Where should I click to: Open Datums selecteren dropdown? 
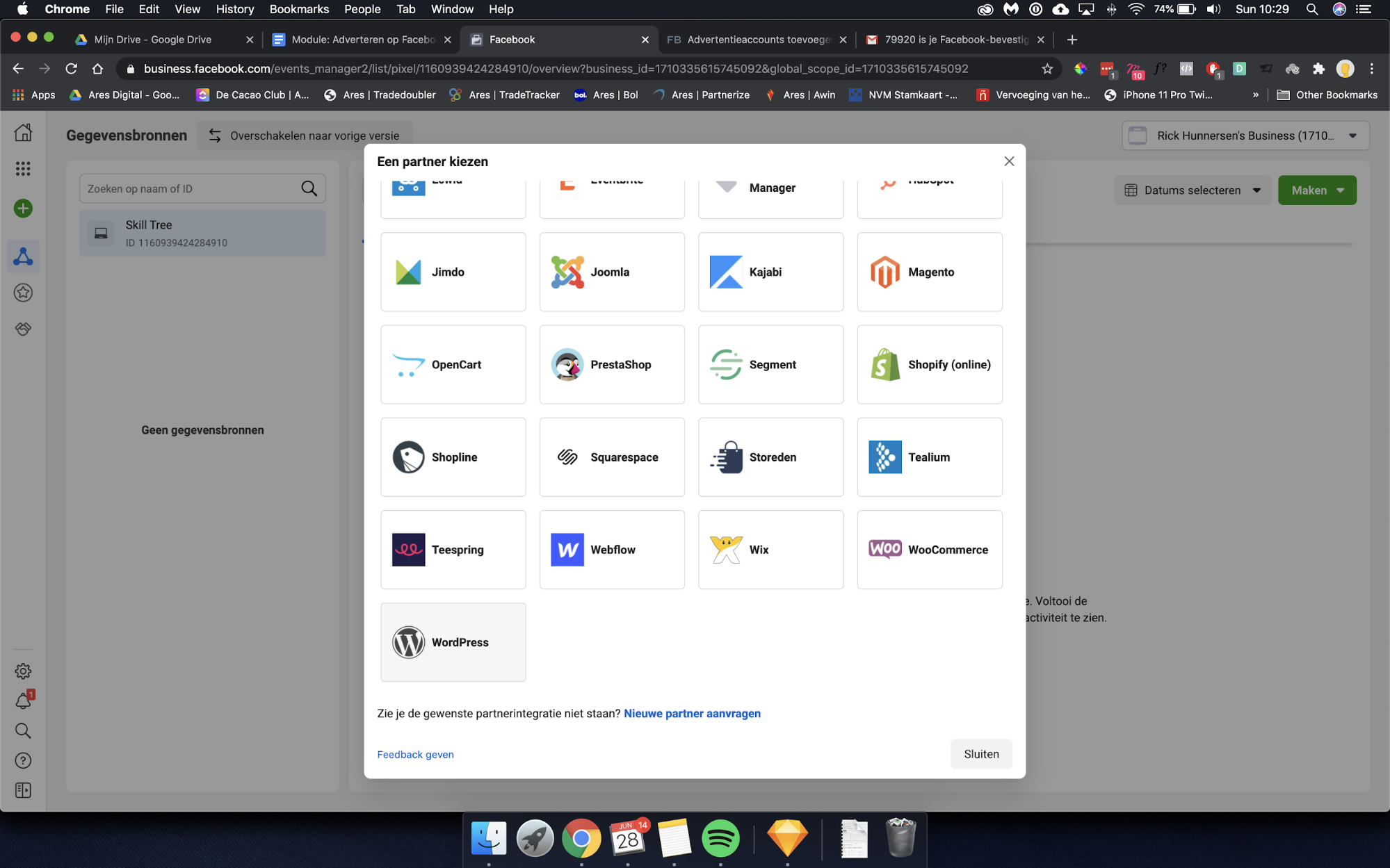(x=1193, y=190)
